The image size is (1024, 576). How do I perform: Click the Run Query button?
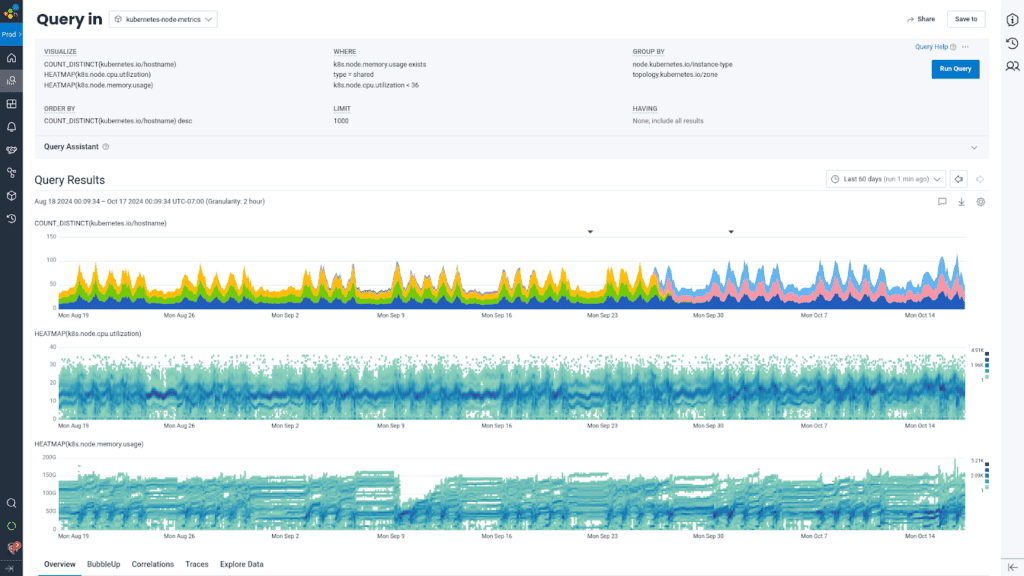pos(955,69)
